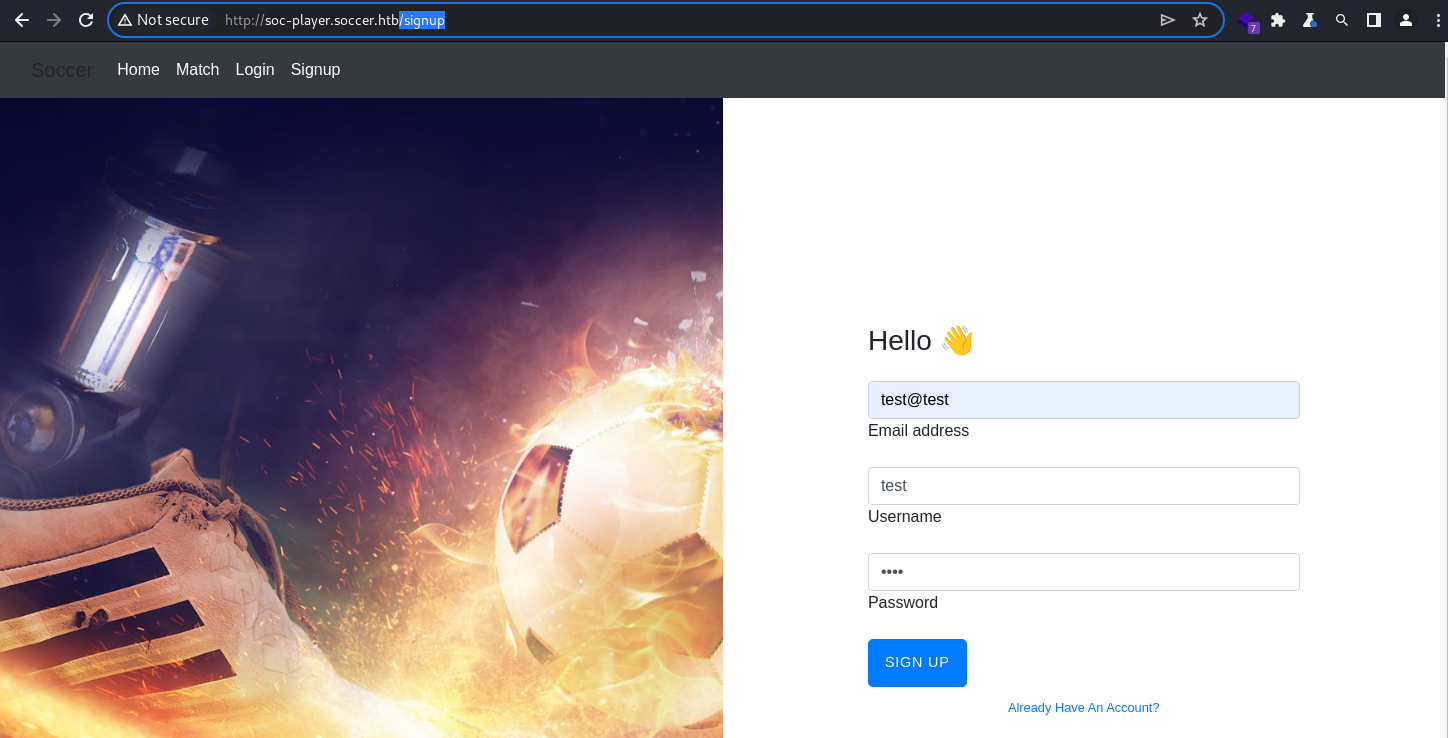This screenshot has width=1448, height=738.
Task: Select the Password field
Action: point(1084,572)
